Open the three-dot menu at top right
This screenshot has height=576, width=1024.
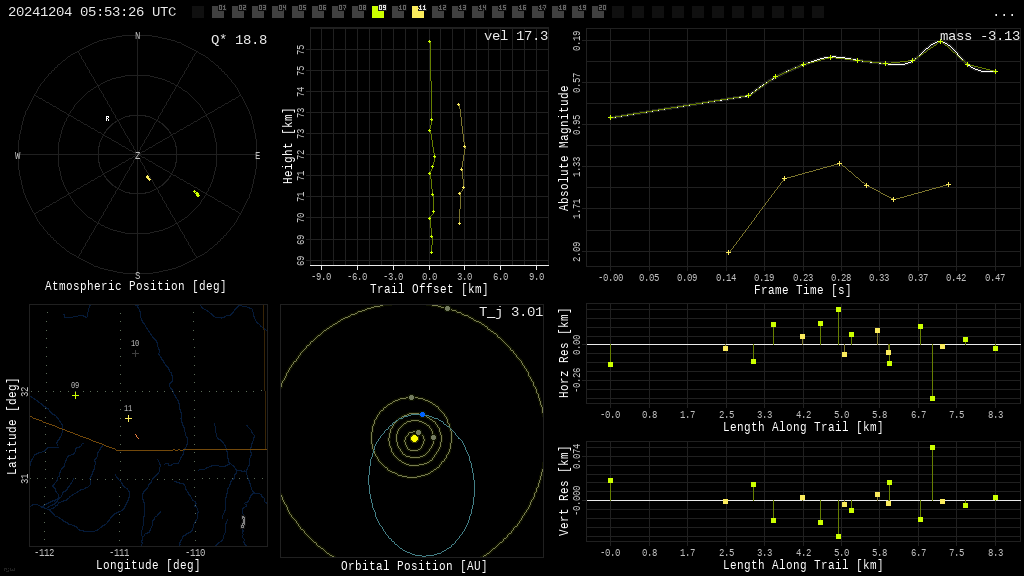point(1003,13)
